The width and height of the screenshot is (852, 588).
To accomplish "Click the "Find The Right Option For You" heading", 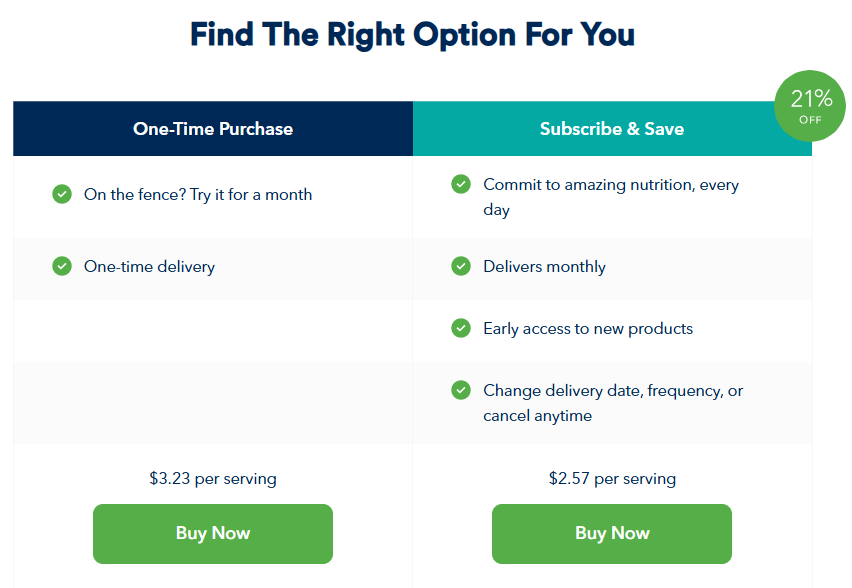I will [x=412, y=35].
